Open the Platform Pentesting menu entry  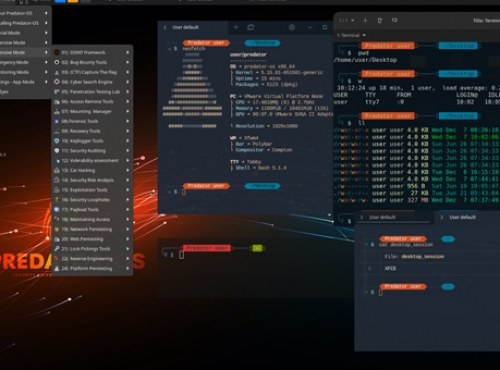coord(93,268)
